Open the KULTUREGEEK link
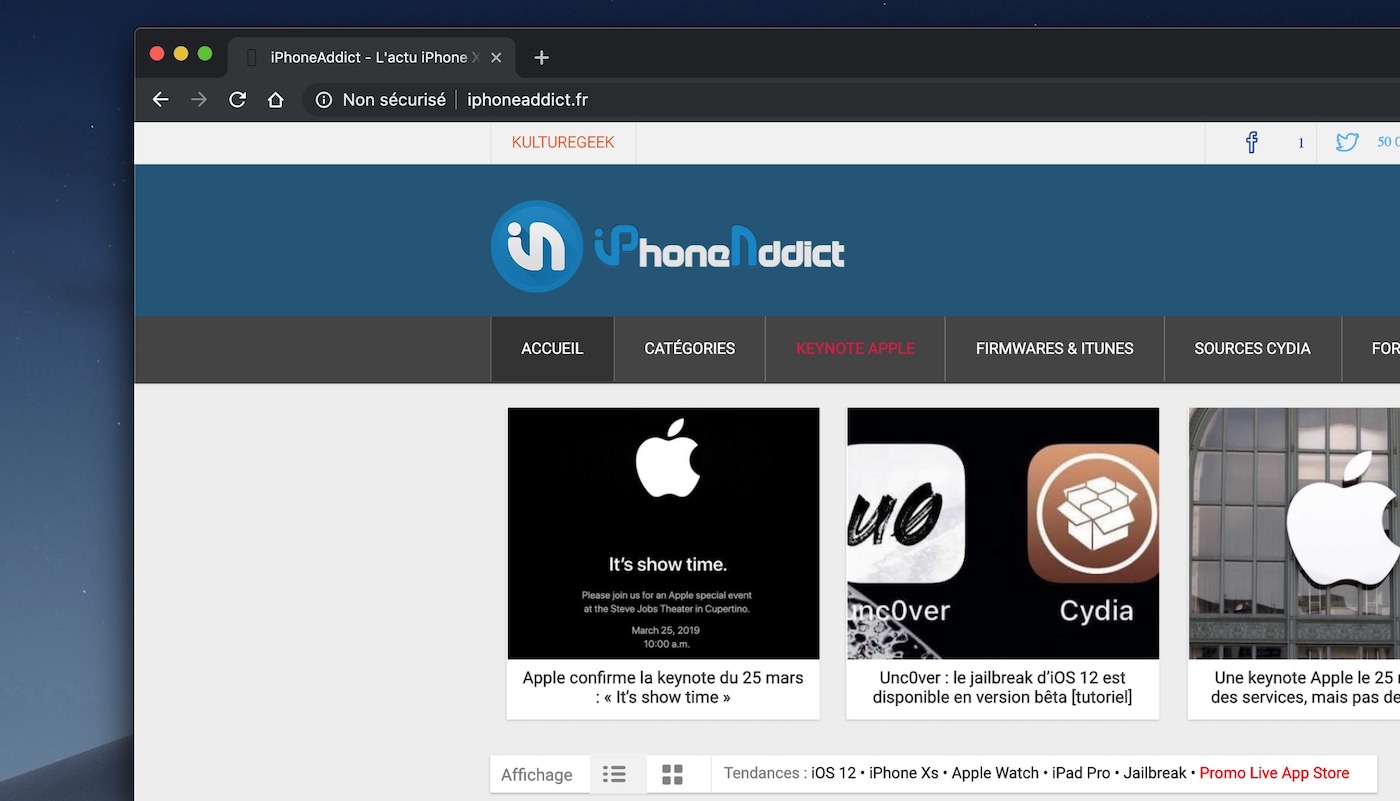 [563, 142]
